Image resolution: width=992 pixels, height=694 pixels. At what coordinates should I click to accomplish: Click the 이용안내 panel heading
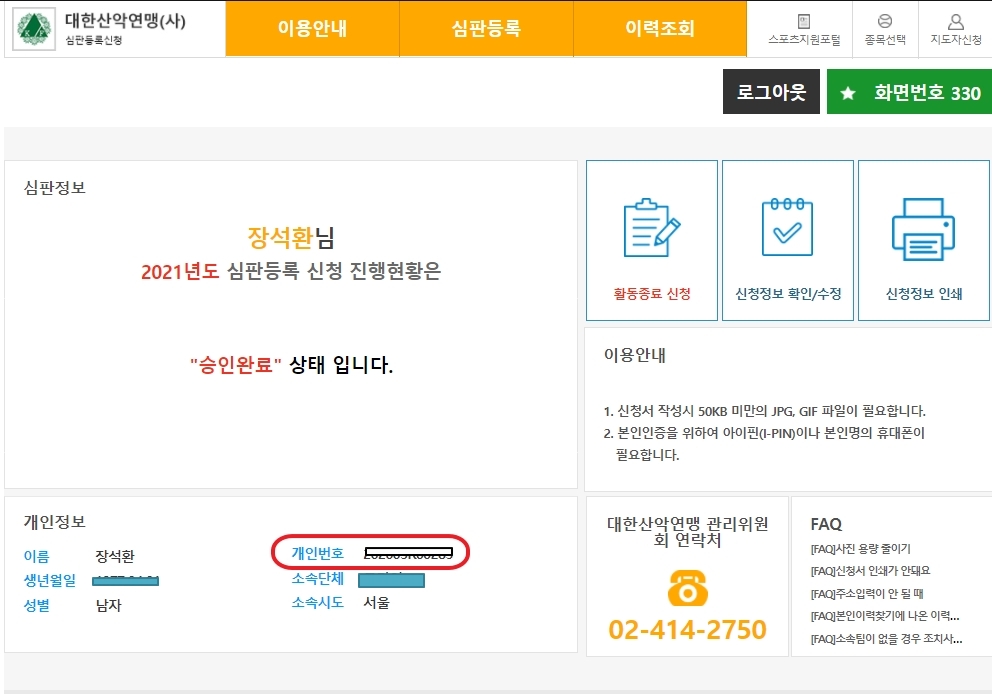coord(635,356)
